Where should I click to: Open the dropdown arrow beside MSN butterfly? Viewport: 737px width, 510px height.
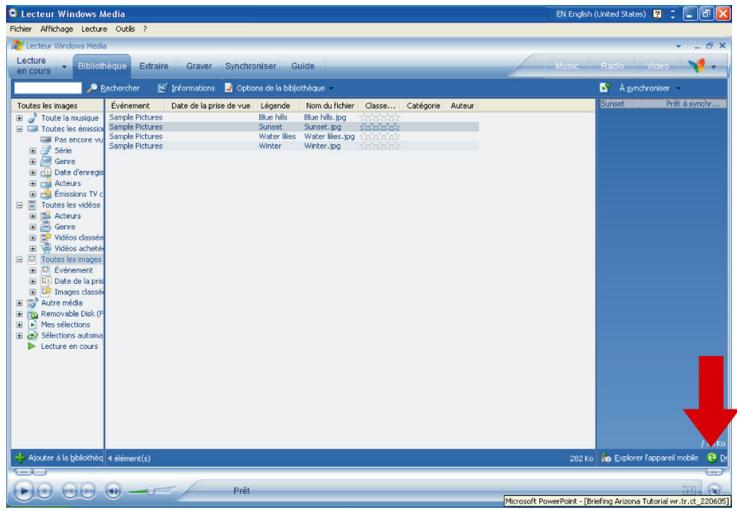pyautogui.click(x=713, y=67)
